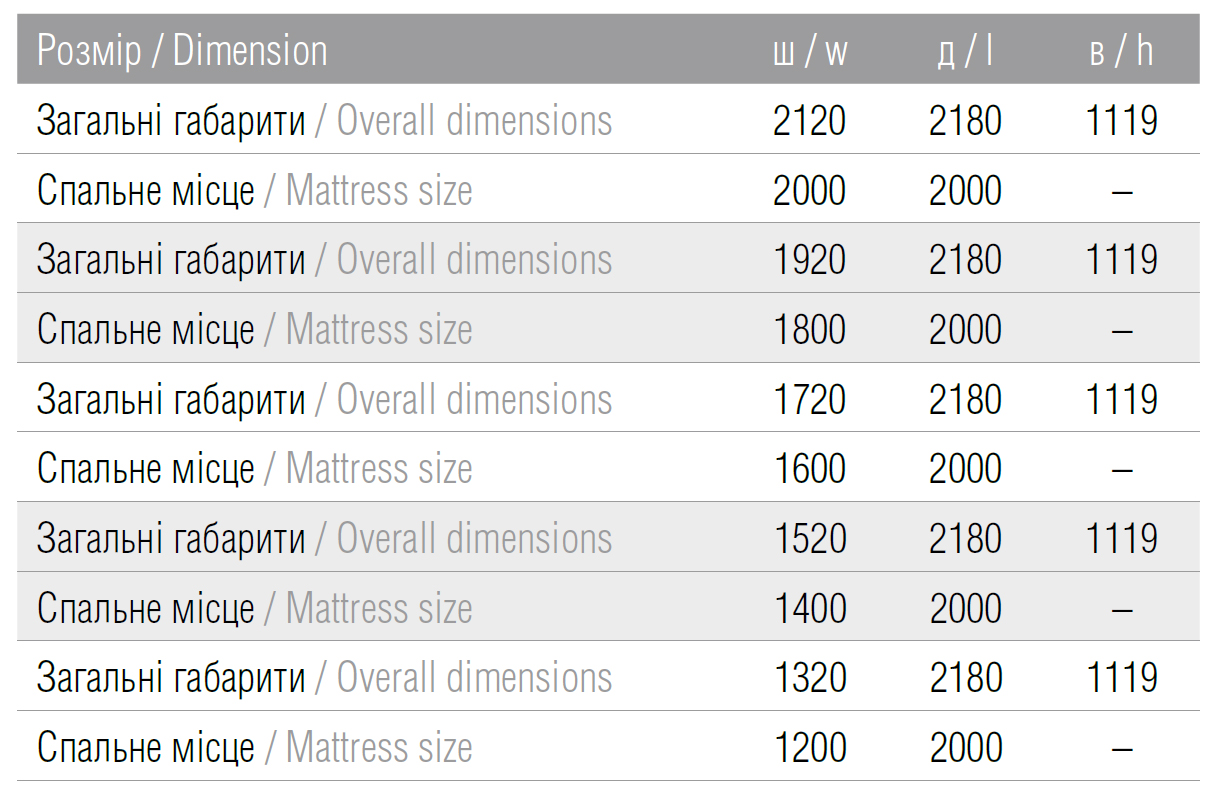The height and width of the screenshot is (799, 1222).
Task: Select length 2180 in the 1320-width row
Action: 965,678
